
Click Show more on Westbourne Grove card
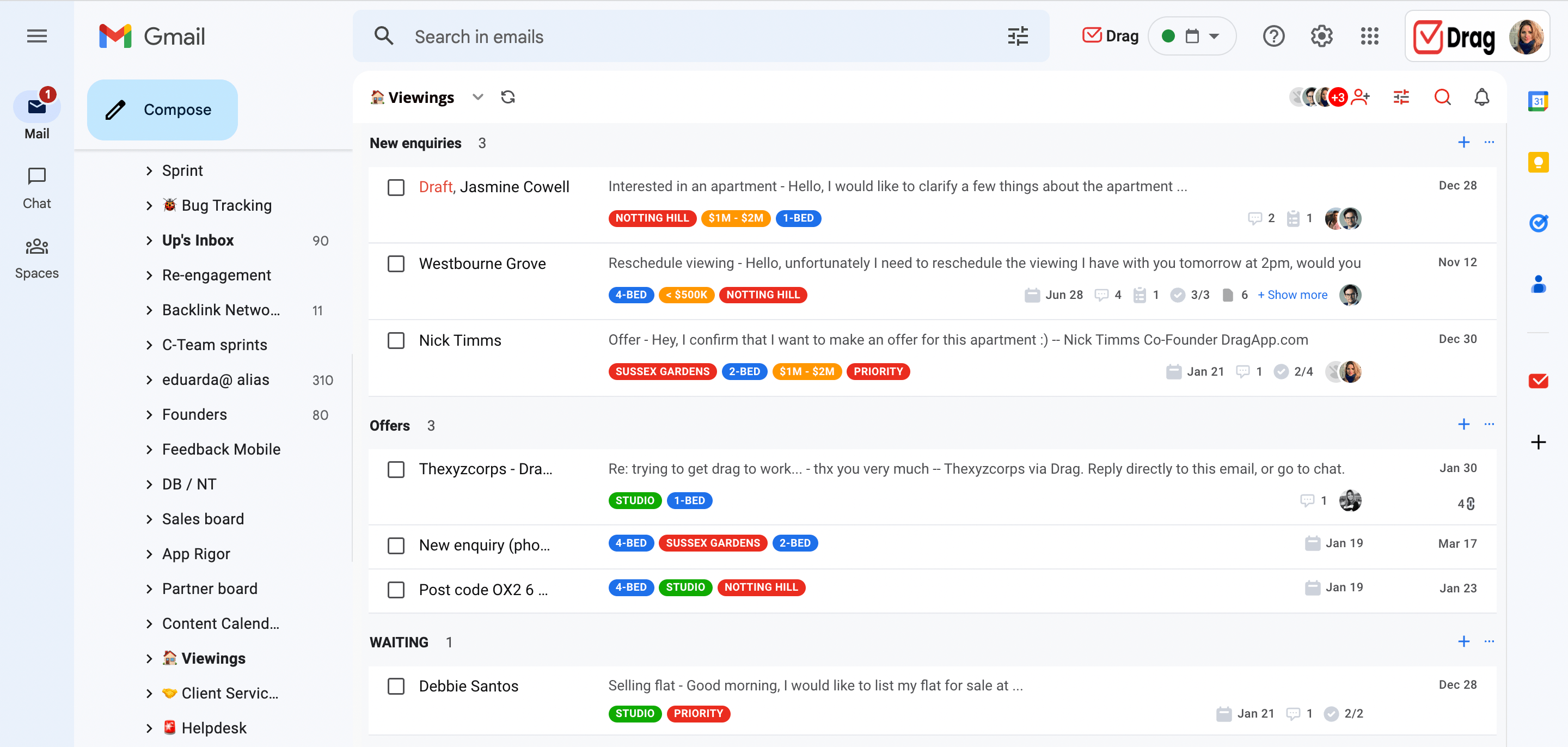[1293, 295]
